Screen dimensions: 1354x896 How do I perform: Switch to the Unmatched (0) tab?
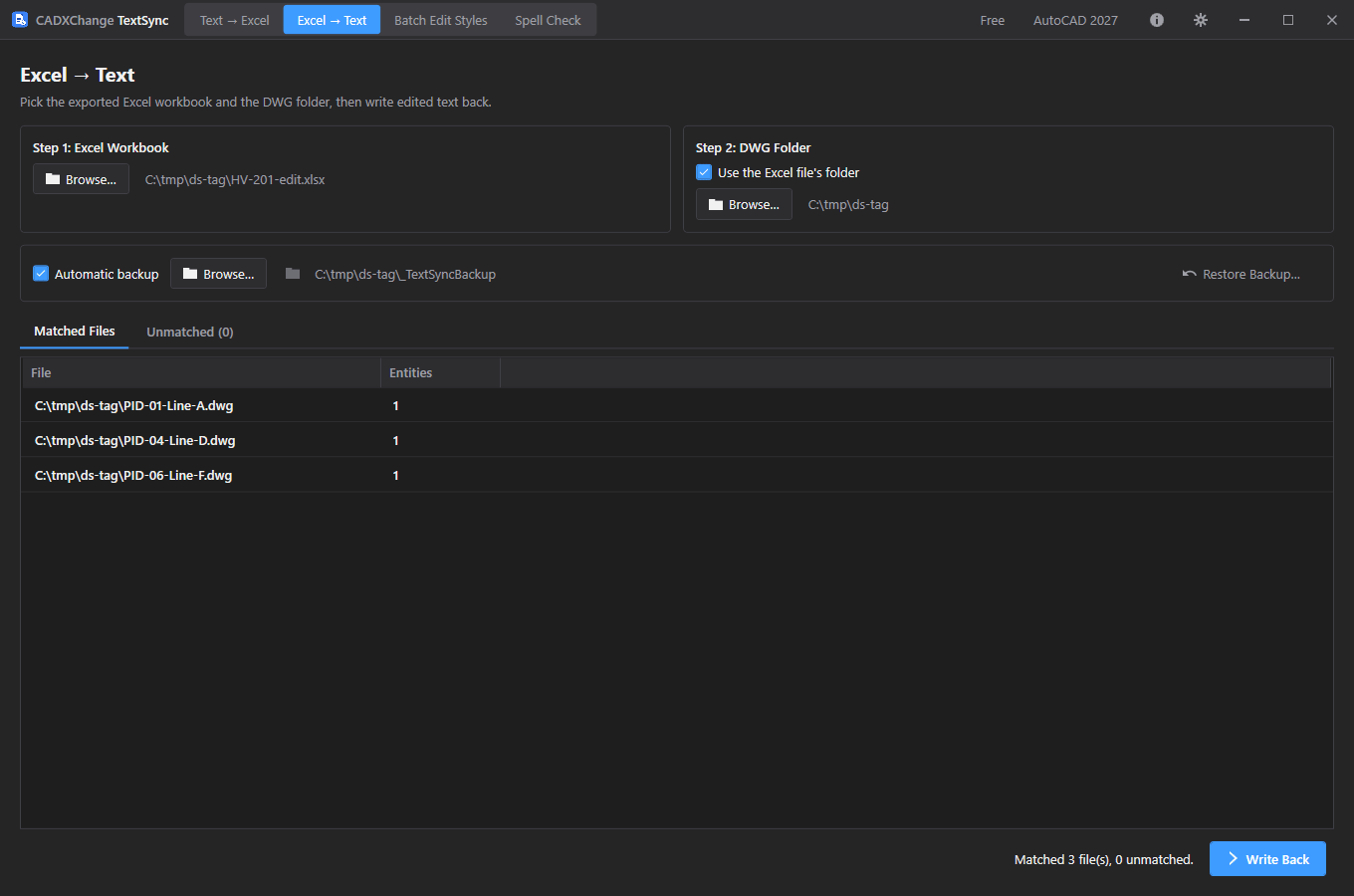190,332
